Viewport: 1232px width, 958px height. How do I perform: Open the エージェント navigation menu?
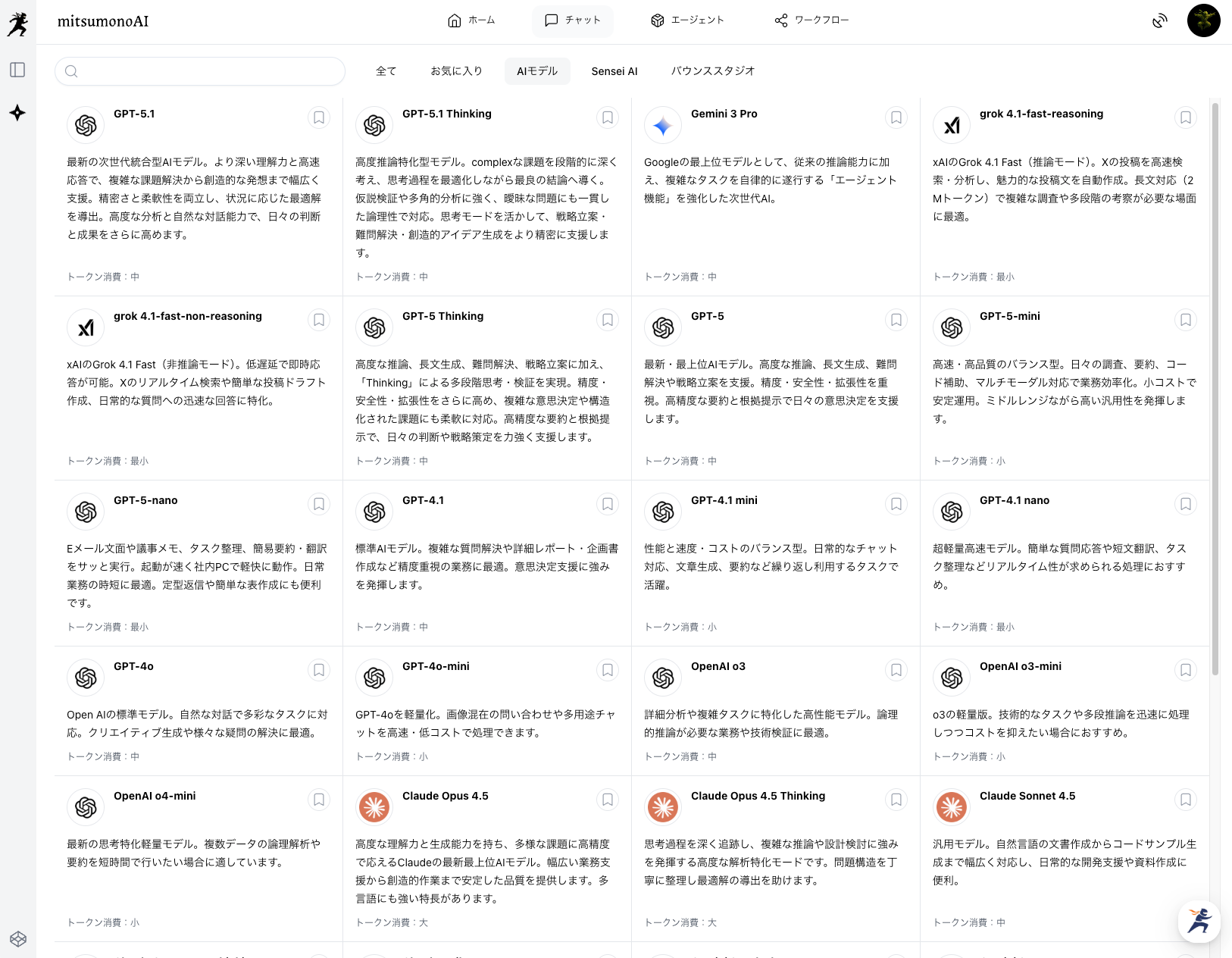[688, 20]
